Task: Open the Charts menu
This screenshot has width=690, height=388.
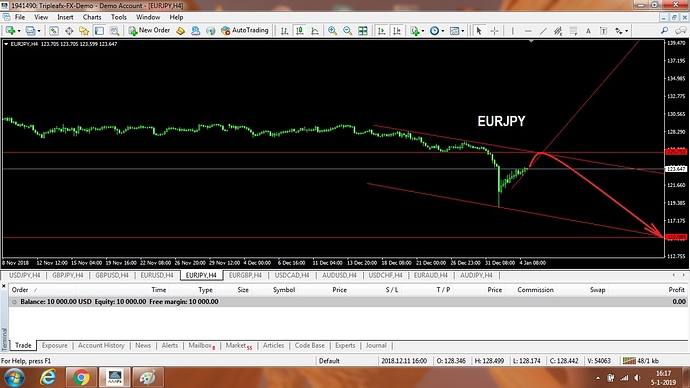Action: tap(92, 17)
